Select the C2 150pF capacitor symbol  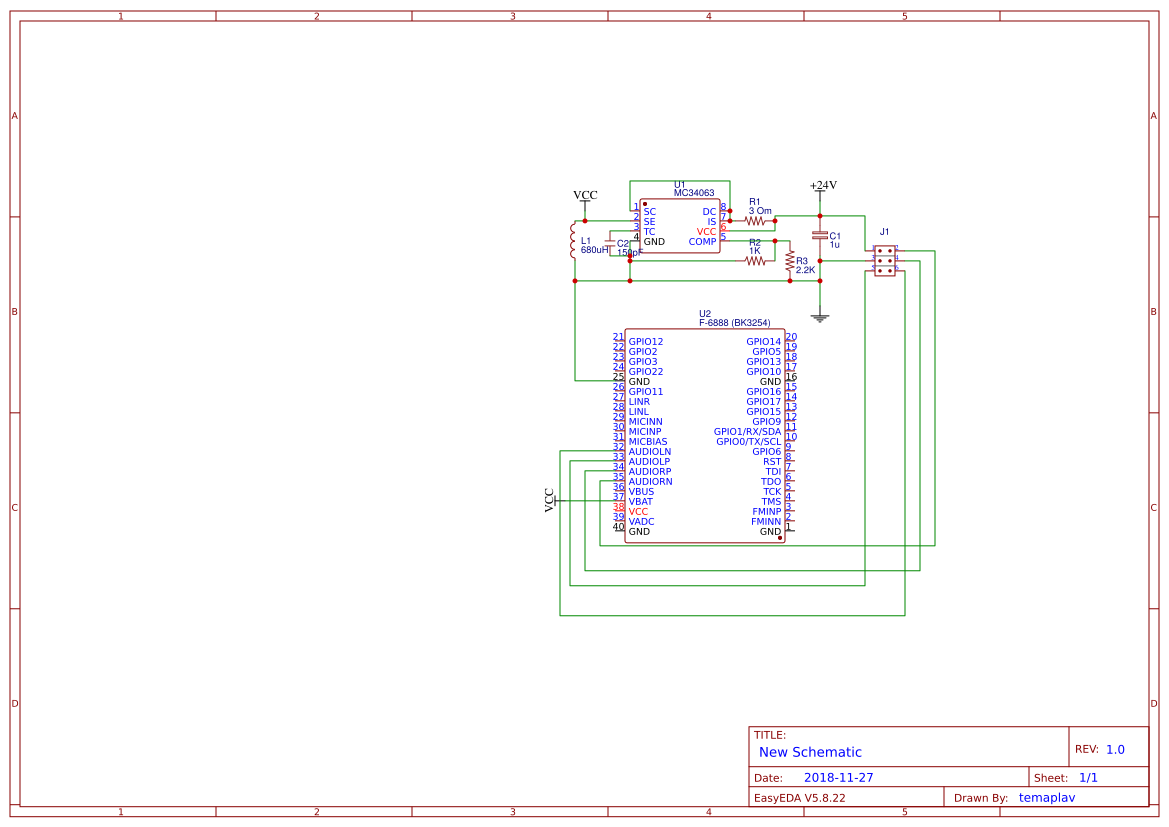click(611, 244)
